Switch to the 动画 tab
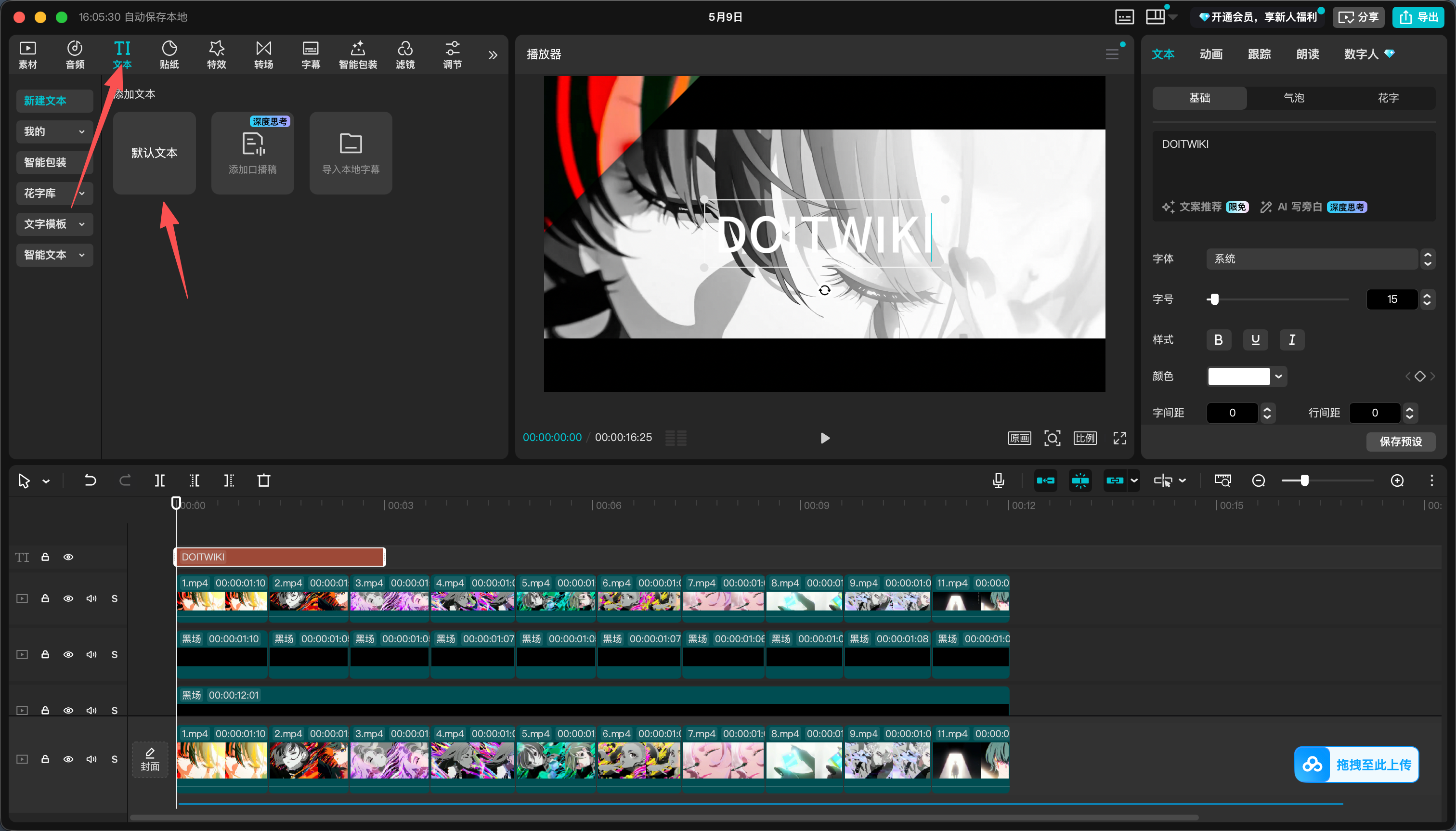 click(1210, 54)
